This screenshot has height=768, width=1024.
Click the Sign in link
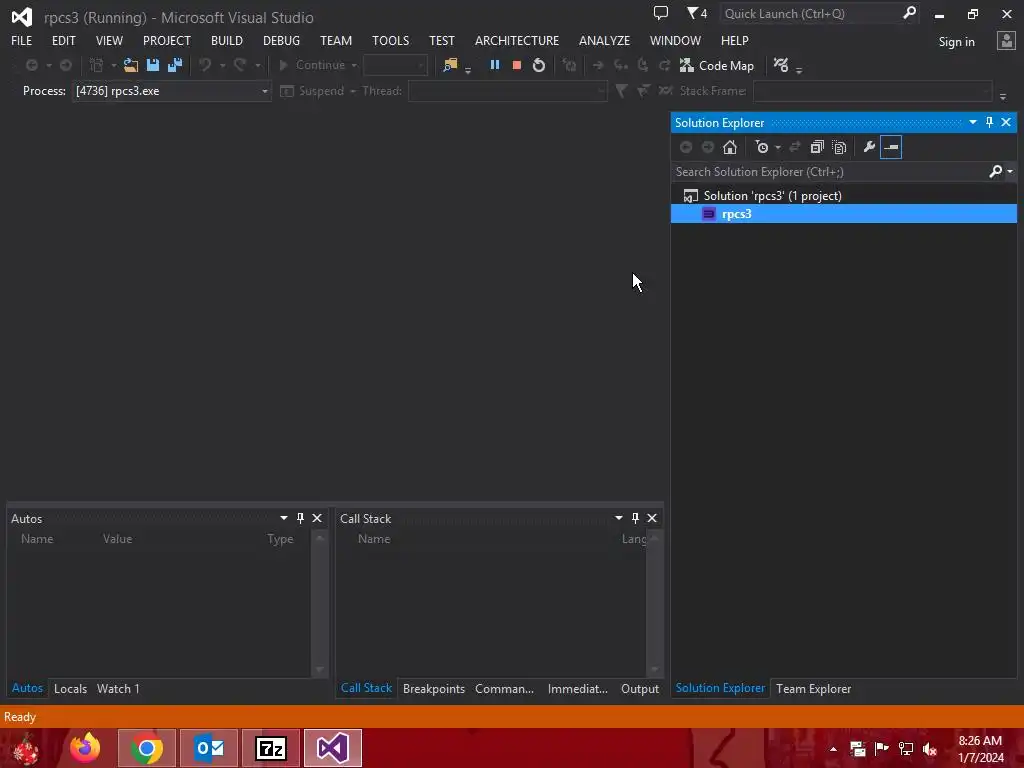pos(956,42)
